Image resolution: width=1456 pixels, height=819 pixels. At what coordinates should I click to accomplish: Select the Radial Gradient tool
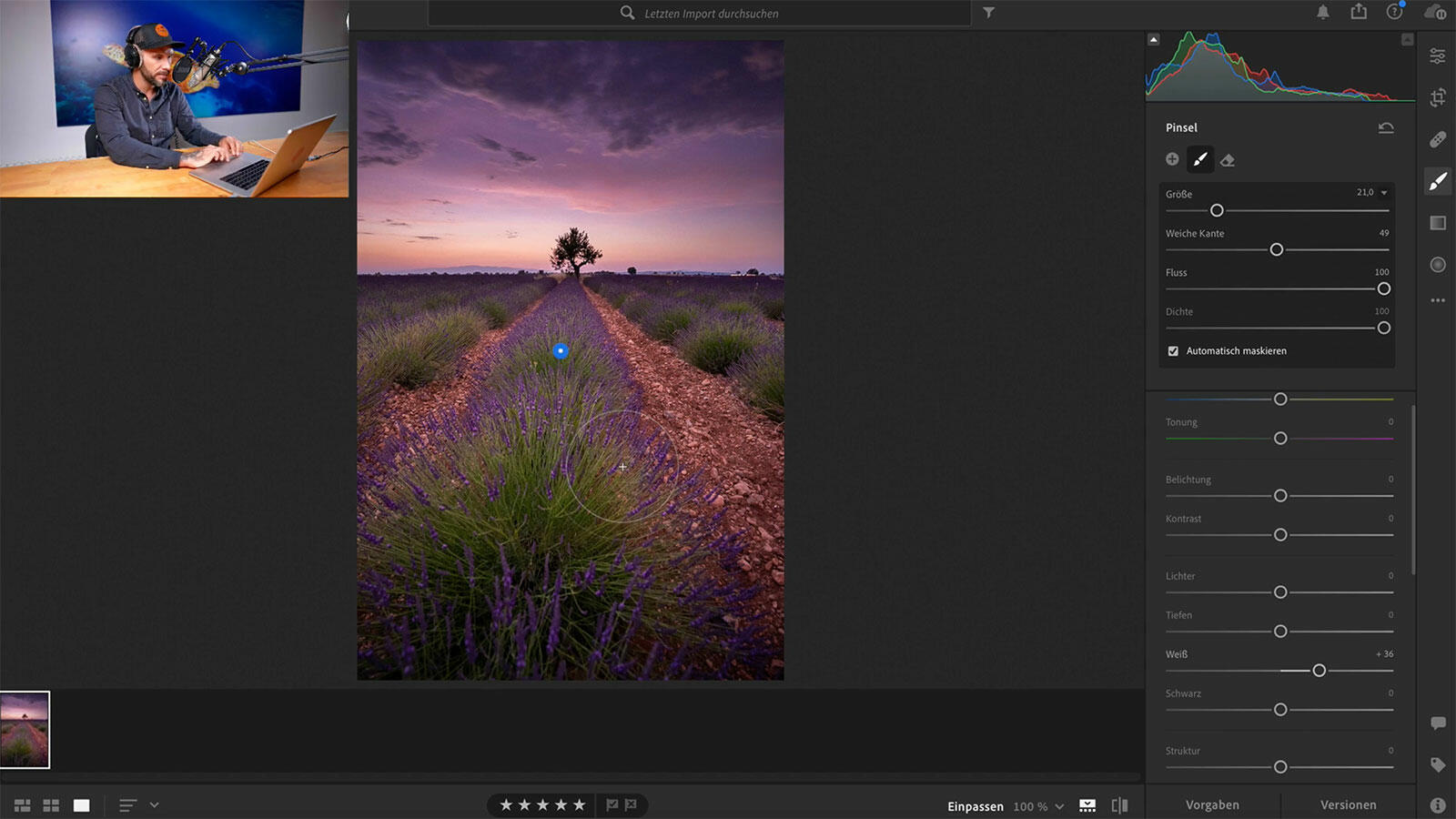point(1438,265)
